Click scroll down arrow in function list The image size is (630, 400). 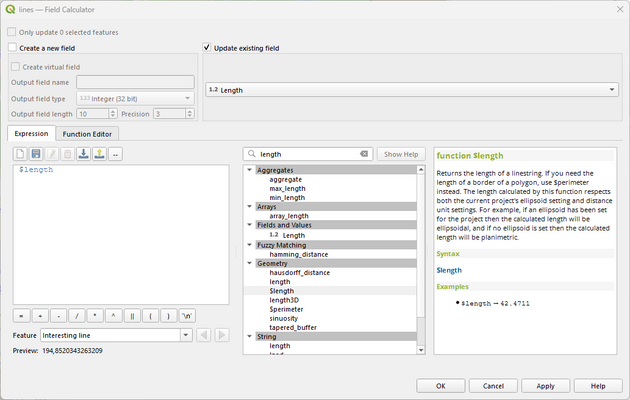click(421, 350)
